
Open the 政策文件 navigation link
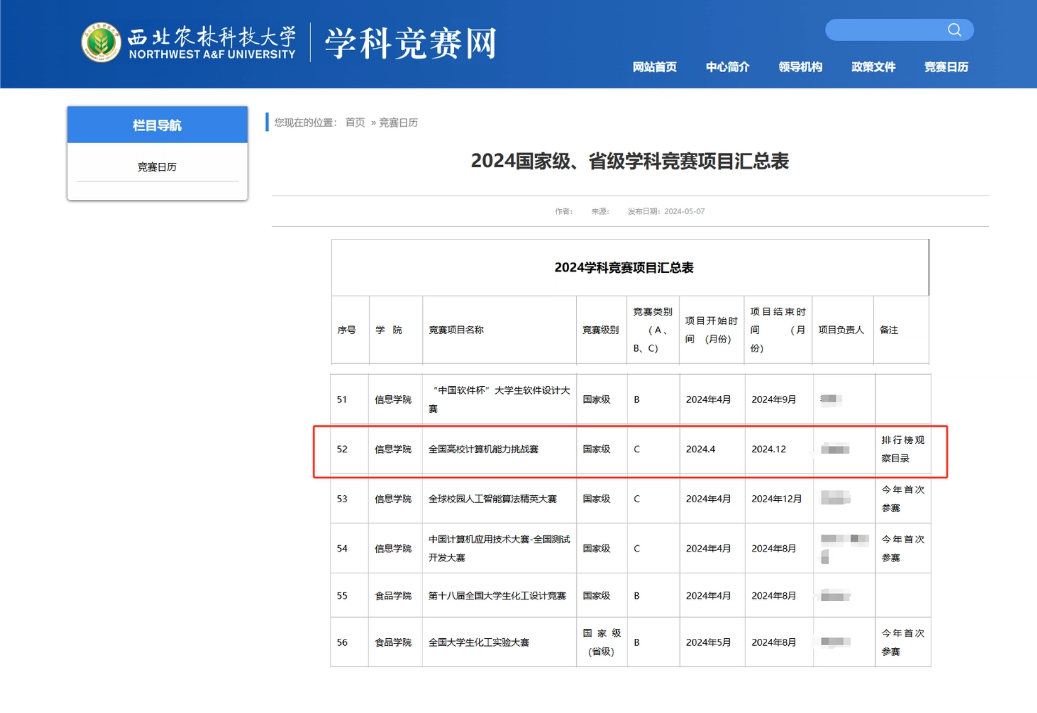pyautogui.click(x=873, y=67)
